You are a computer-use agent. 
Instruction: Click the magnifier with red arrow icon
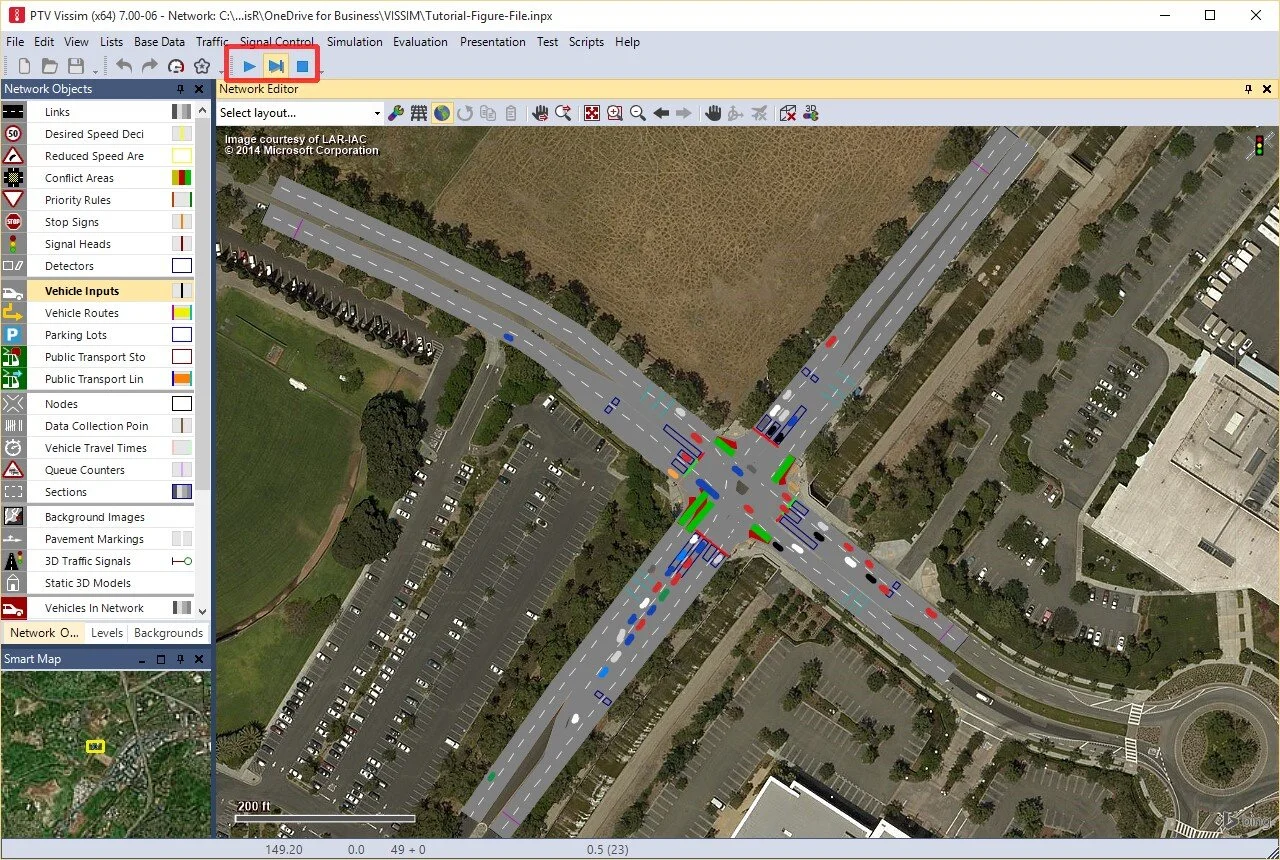point(564,113)
